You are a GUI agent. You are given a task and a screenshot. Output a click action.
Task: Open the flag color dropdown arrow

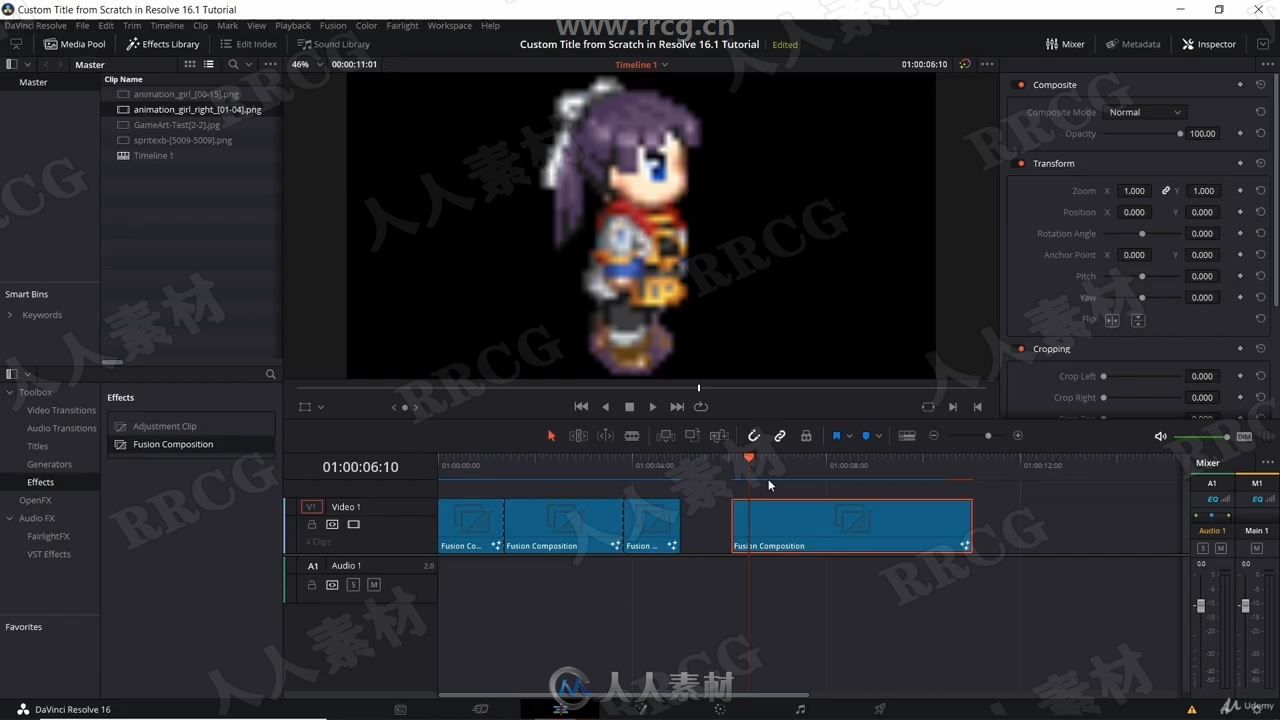[849, 436]
